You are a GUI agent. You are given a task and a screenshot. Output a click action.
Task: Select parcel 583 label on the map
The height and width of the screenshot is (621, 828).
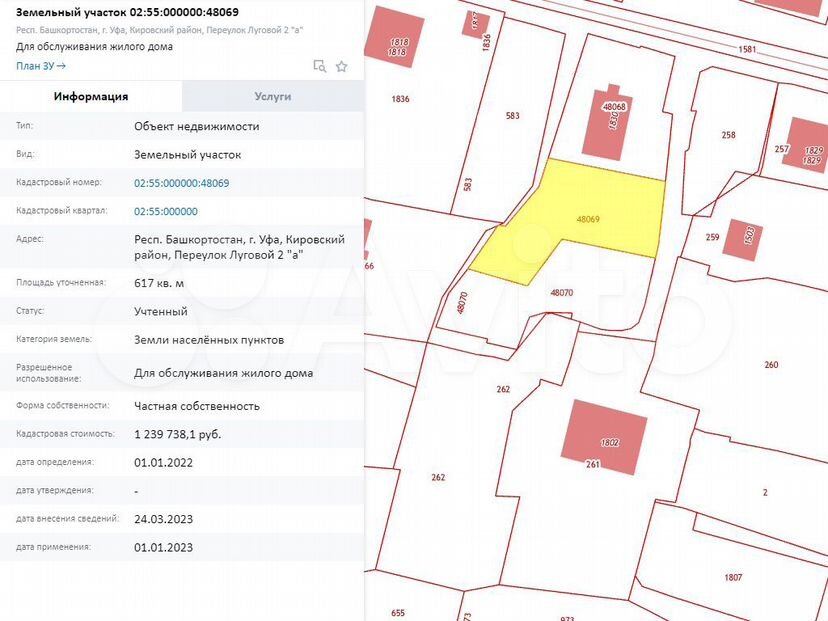[512, 116]
